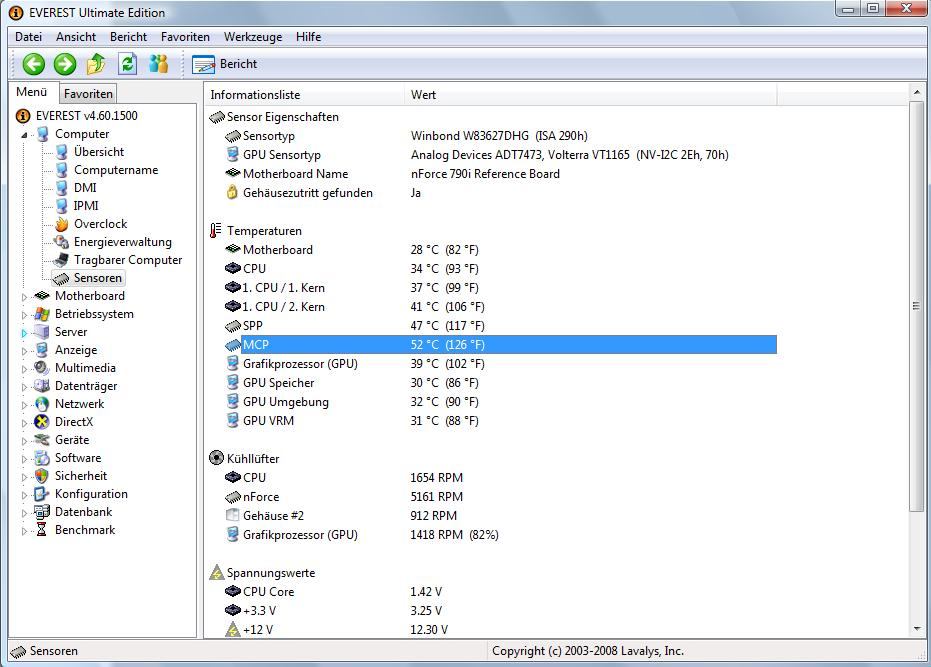
Task: Select the SPP temperature row
Action: coord(501,325)
